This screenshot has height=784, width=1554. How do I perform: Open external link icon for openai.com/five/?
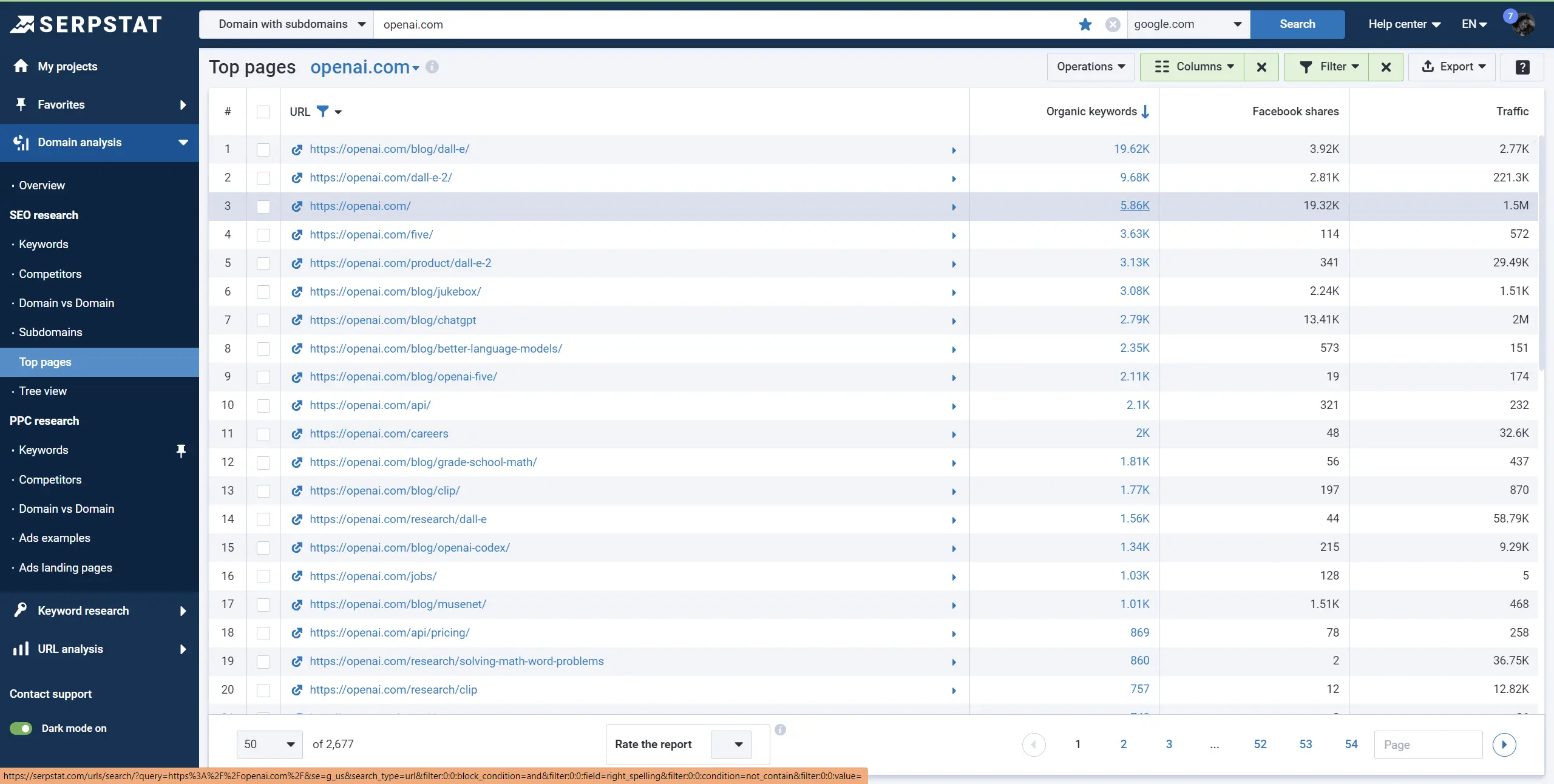click(297, 235)
